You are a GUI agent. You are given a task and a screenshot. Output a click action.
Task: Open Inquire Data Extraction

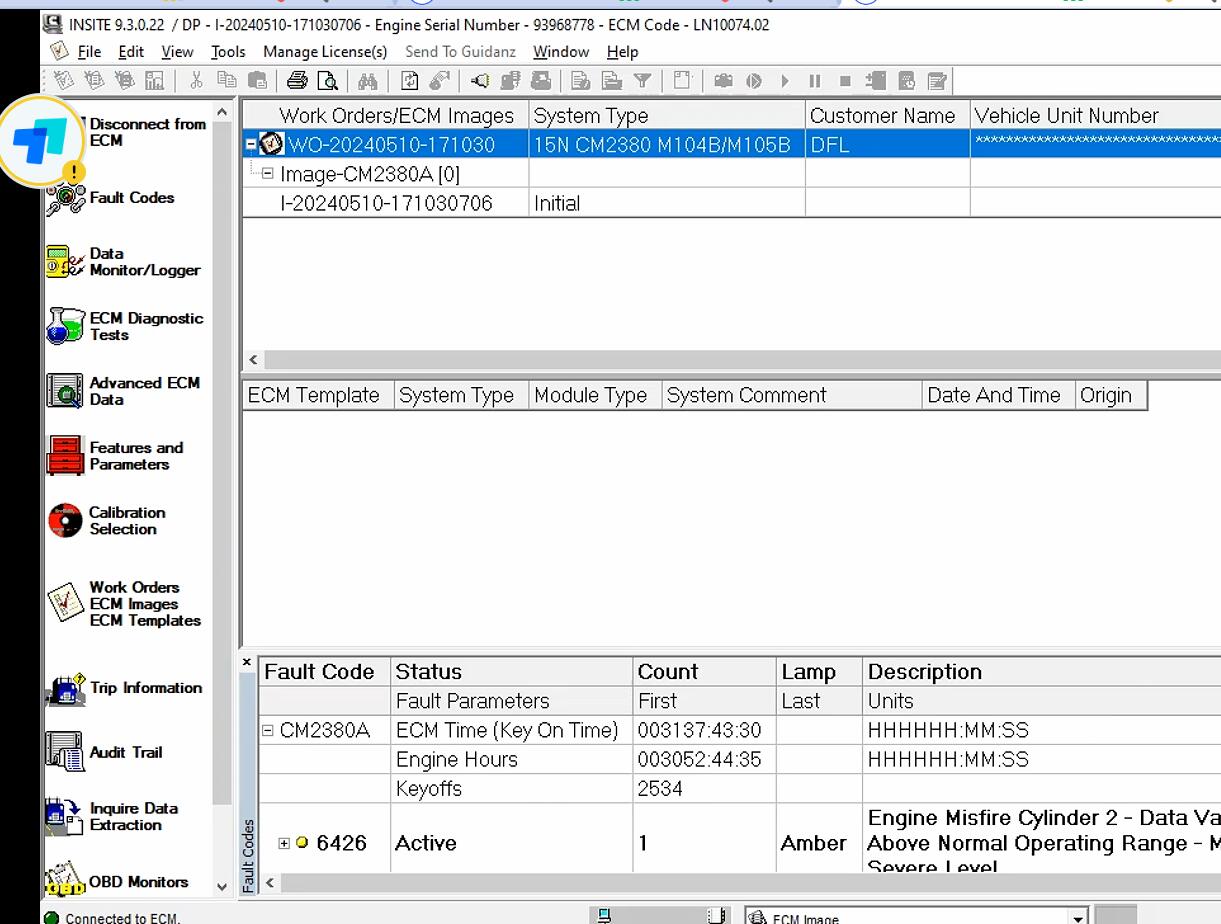pyautogui.click(x=112, y=816)
